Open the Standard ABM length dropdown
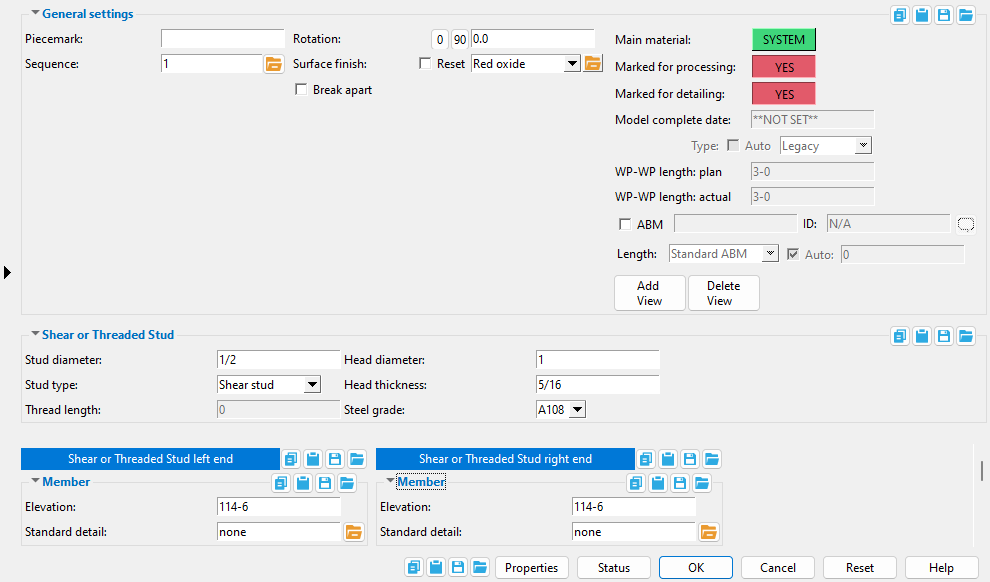The image size is (990, 582). tap(770, 254)
